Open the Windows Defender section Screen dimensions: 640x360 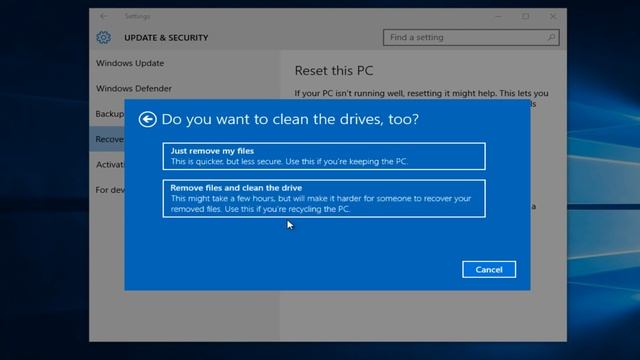tap(133, 89)
